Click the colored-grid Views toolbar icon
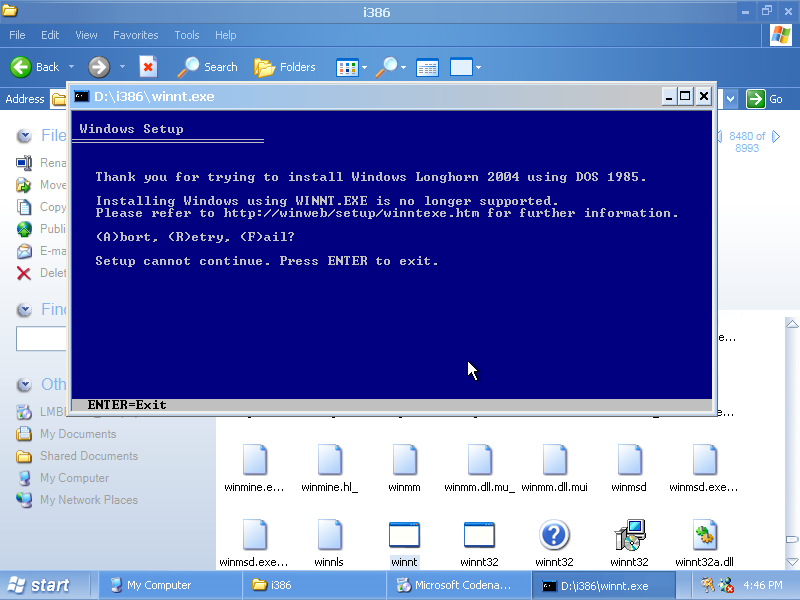 pyautogui.click(x=347, y=67)
